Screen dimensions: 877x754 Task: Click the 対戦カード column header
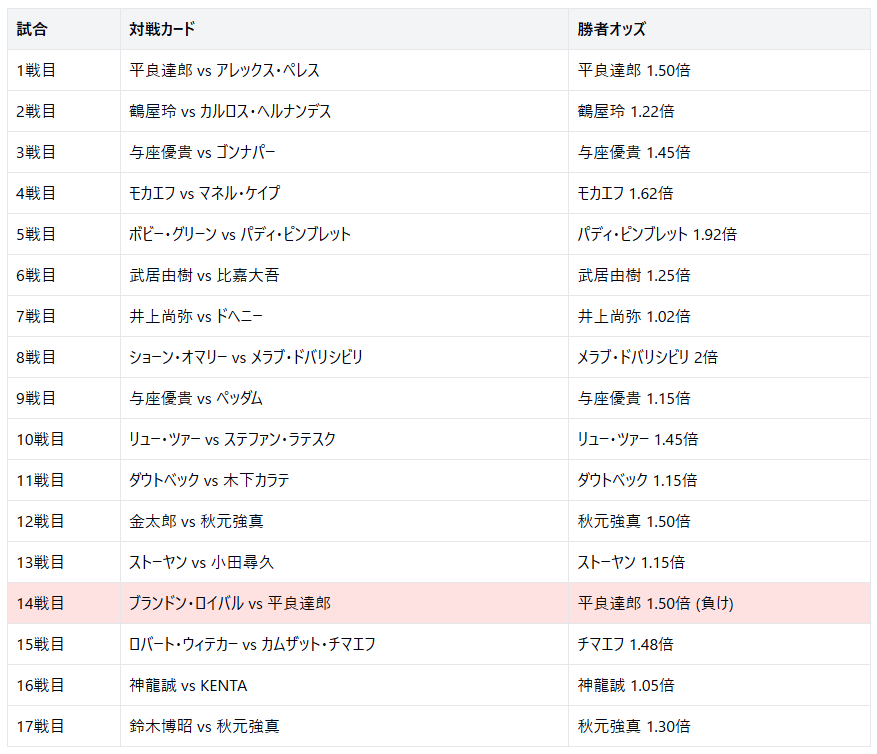tap(162, 29)
